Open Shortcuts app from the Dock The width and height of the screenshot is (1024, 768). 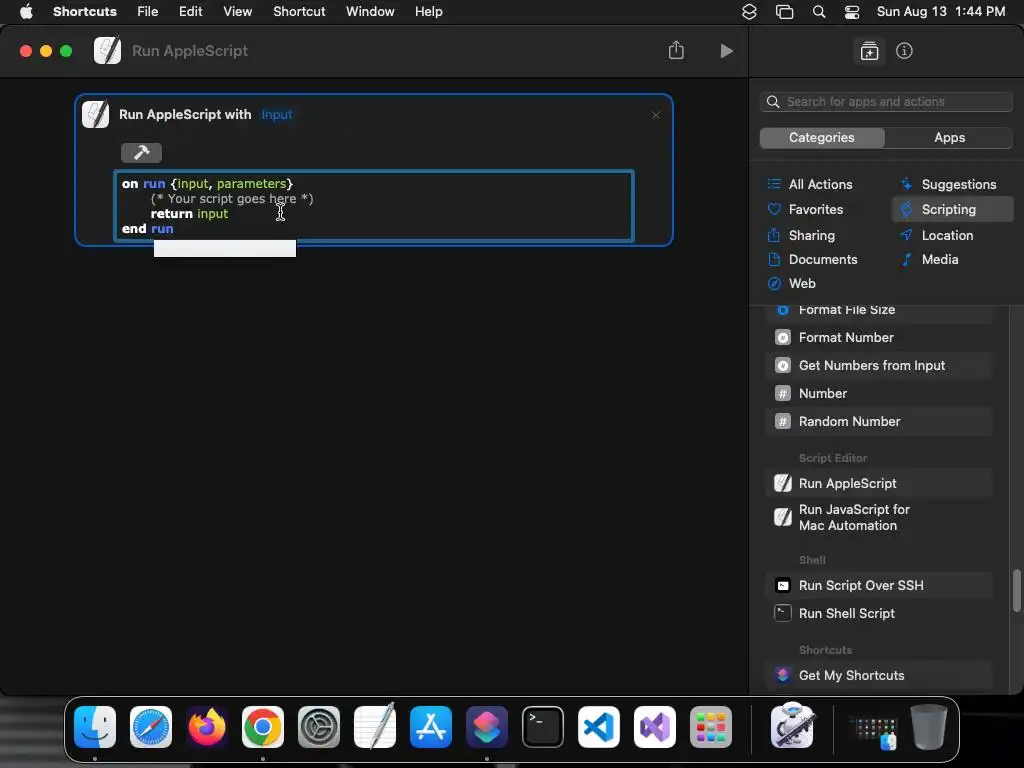(487, 727)
